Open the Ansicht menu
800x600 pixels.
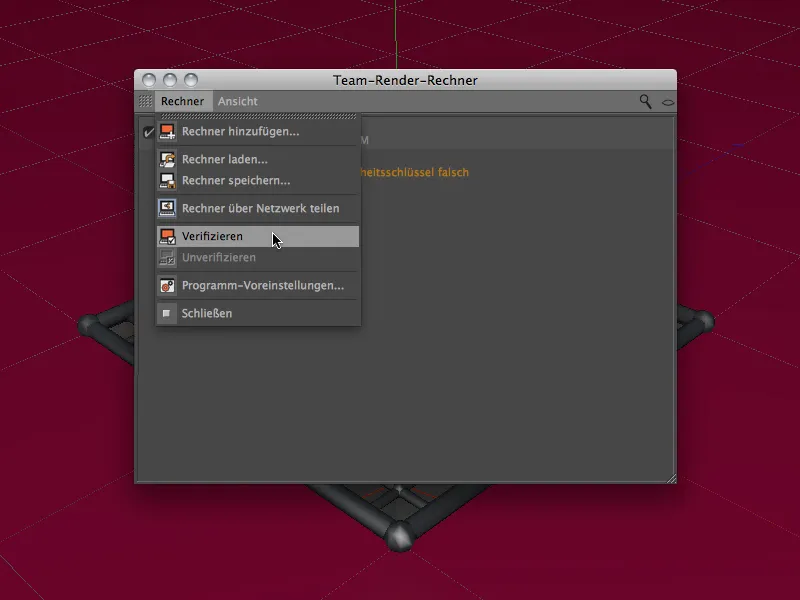238,101
